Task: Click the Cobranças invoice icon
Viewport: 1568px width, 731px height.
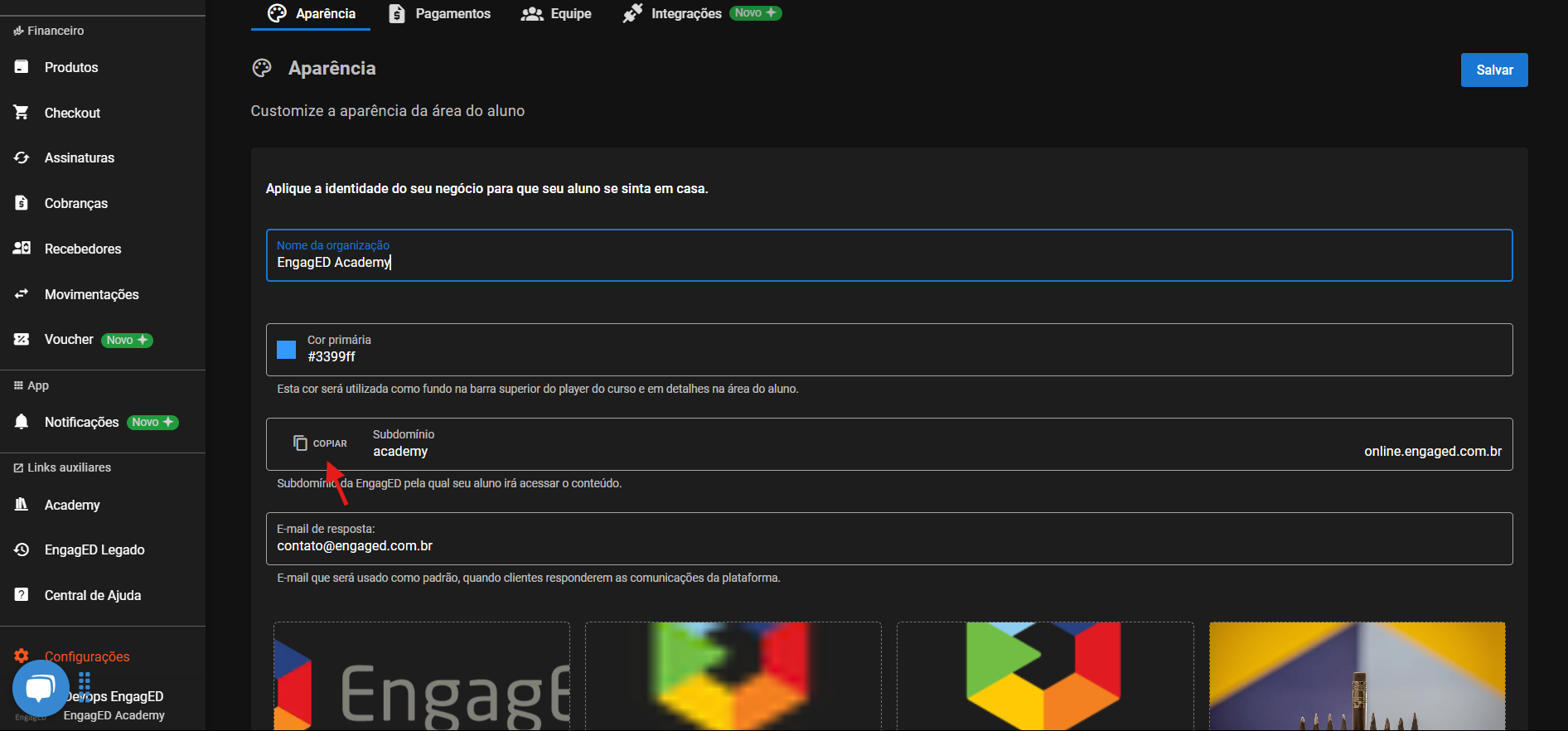Action: (22, 203)
